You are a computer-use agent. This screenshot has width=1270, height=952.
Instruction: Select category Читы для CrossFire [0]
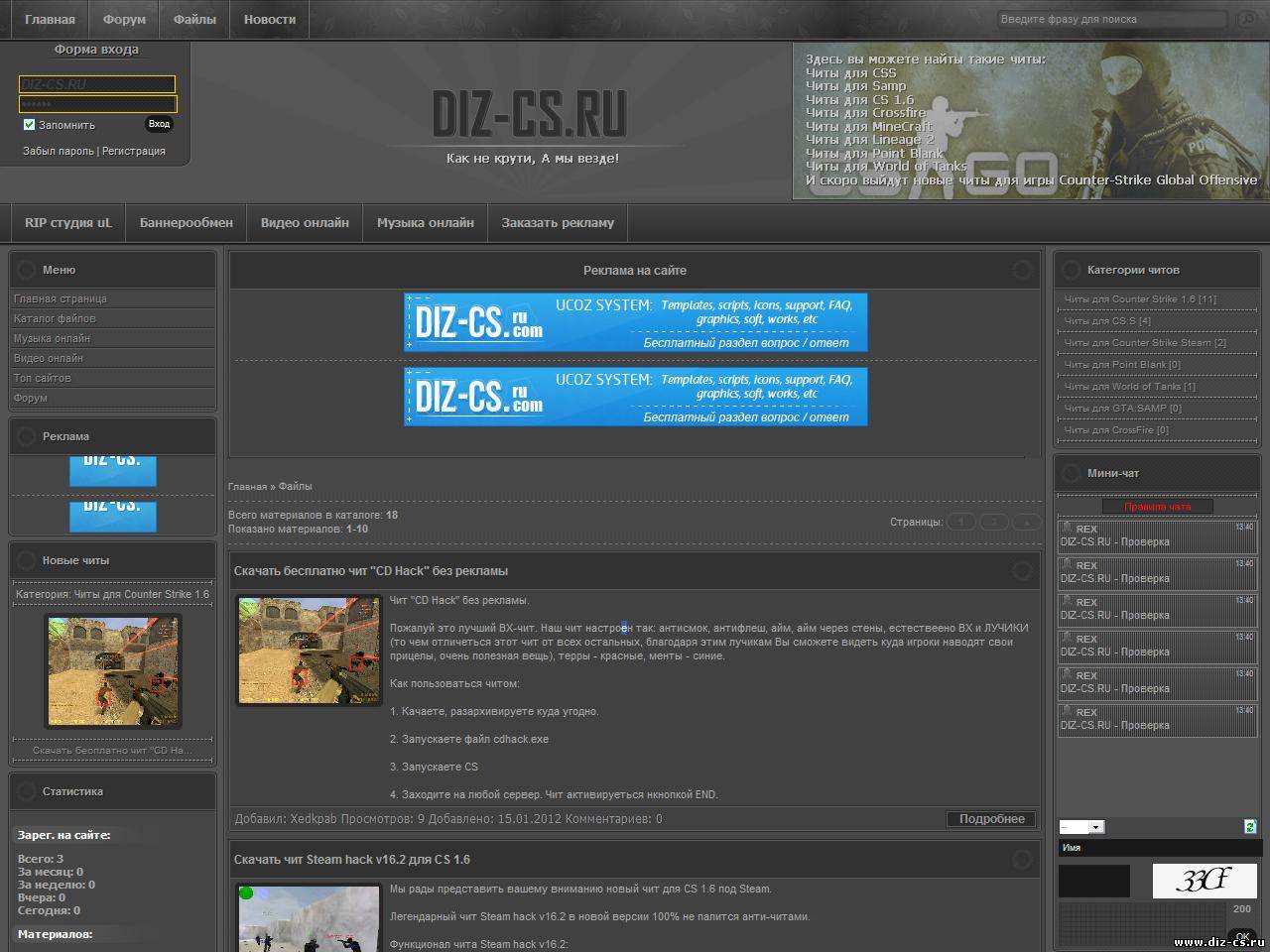1116,429
